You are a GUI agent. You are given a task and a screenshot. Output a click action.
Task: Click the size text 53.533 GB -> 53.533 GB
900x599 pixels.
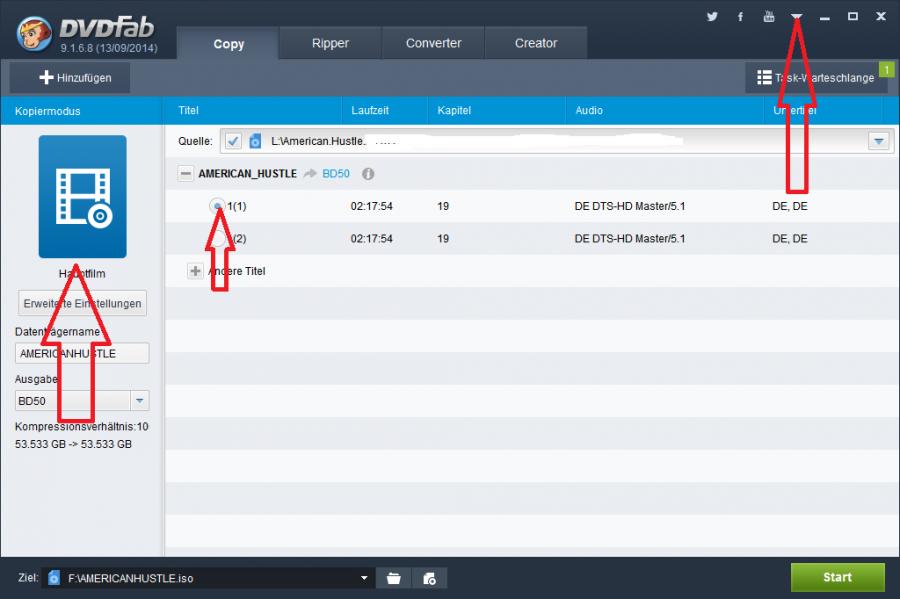(x=73, y=444)
